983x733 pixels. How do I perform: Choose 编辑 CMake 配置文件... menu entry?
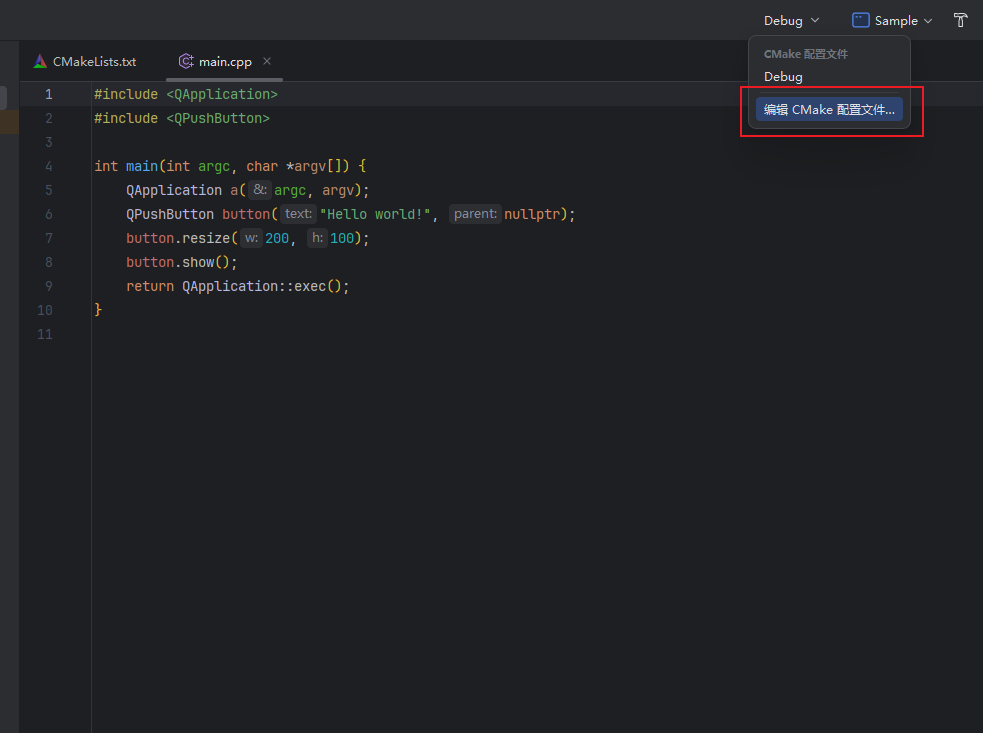[x=829, y=110]
